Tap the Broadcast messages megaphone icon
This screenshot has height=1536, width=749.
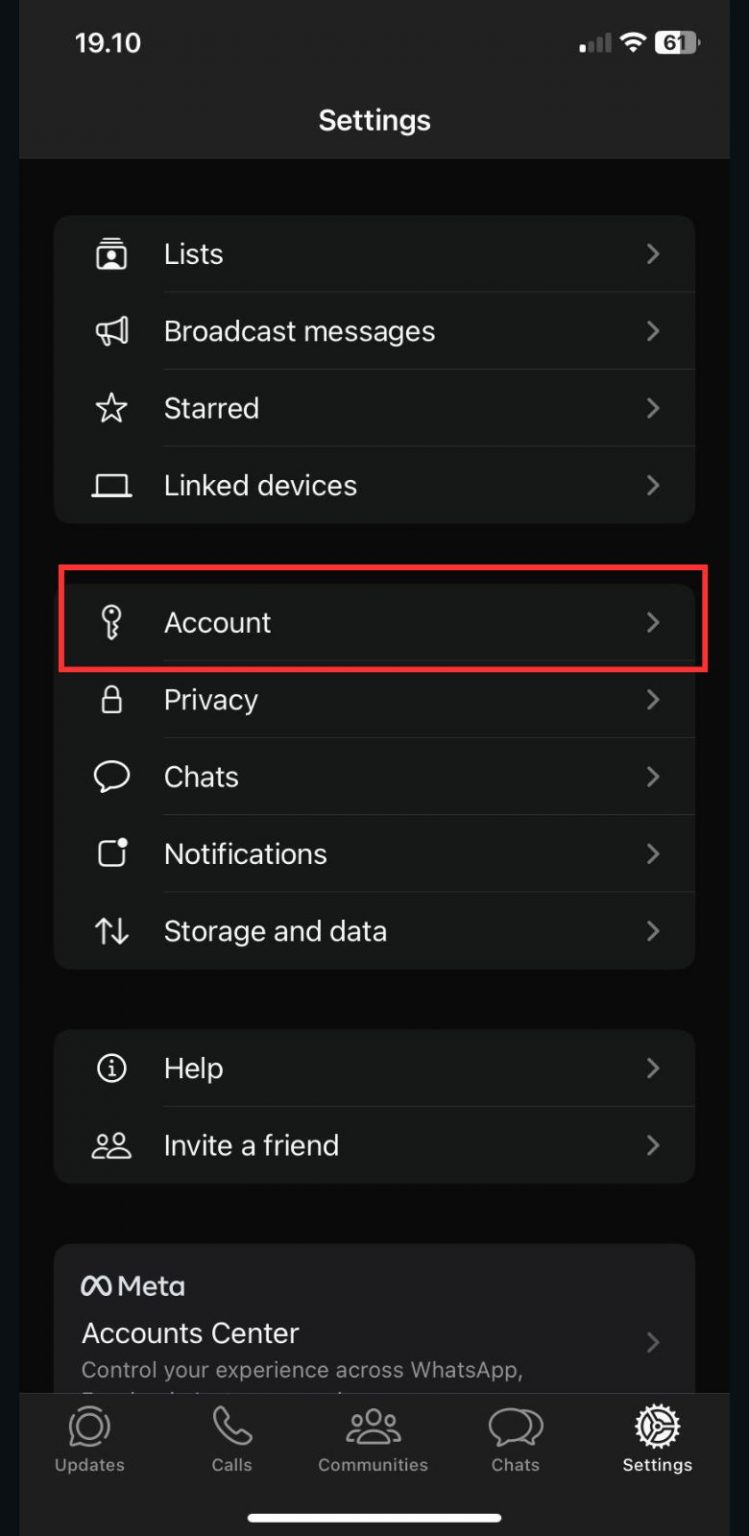tap(111, 331)
